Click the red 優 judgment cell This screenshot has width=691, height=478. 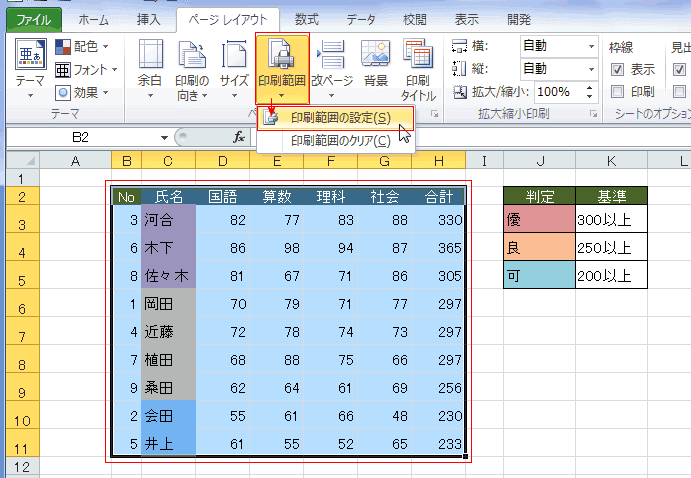click(540, 219)
